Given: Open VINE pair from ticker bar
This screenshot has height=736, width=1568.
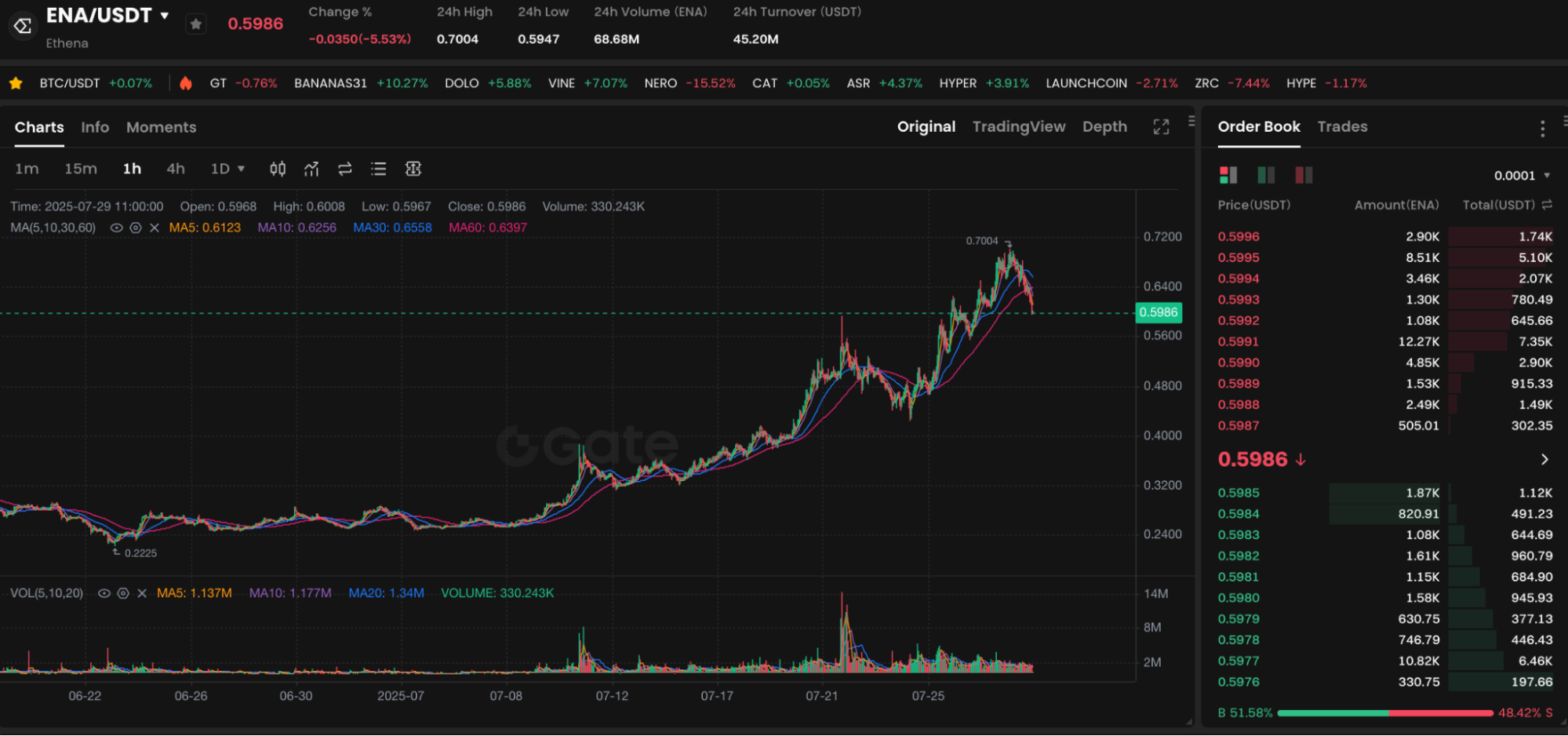Looking at the screenshot, I should coord(588,83).
